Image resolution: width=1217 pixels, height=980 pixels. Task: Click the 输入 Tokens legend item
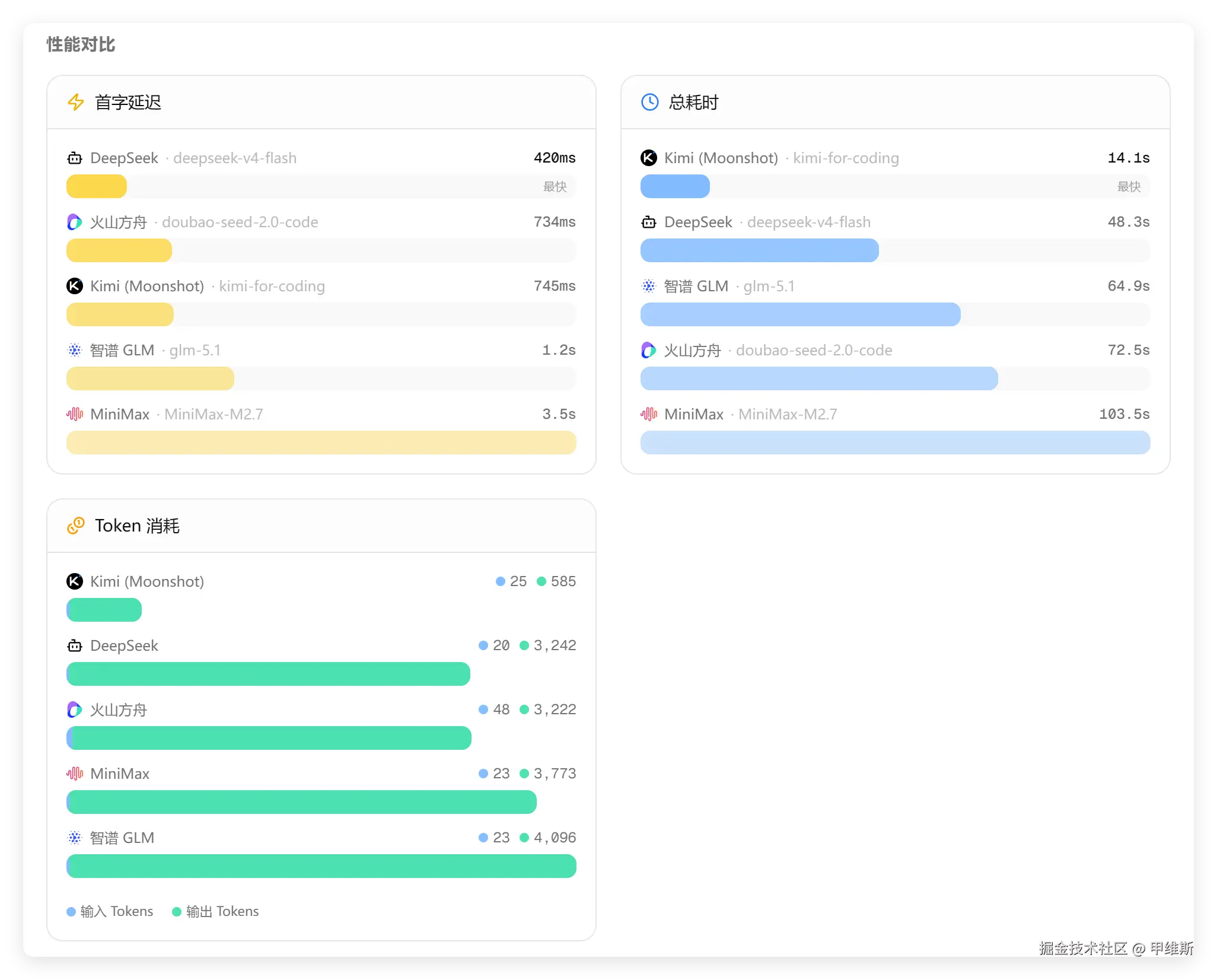(x=110, y=911)
